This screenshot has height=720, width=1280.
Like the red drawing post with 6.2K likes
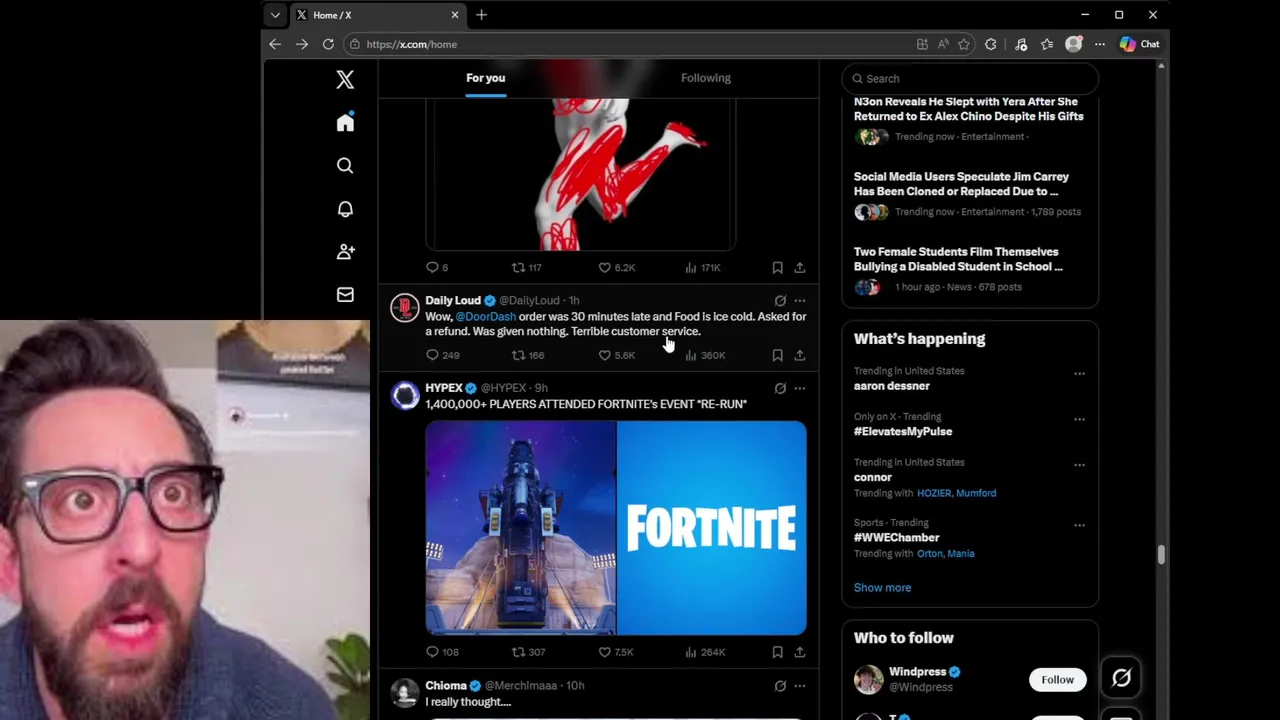click(616, 267)
